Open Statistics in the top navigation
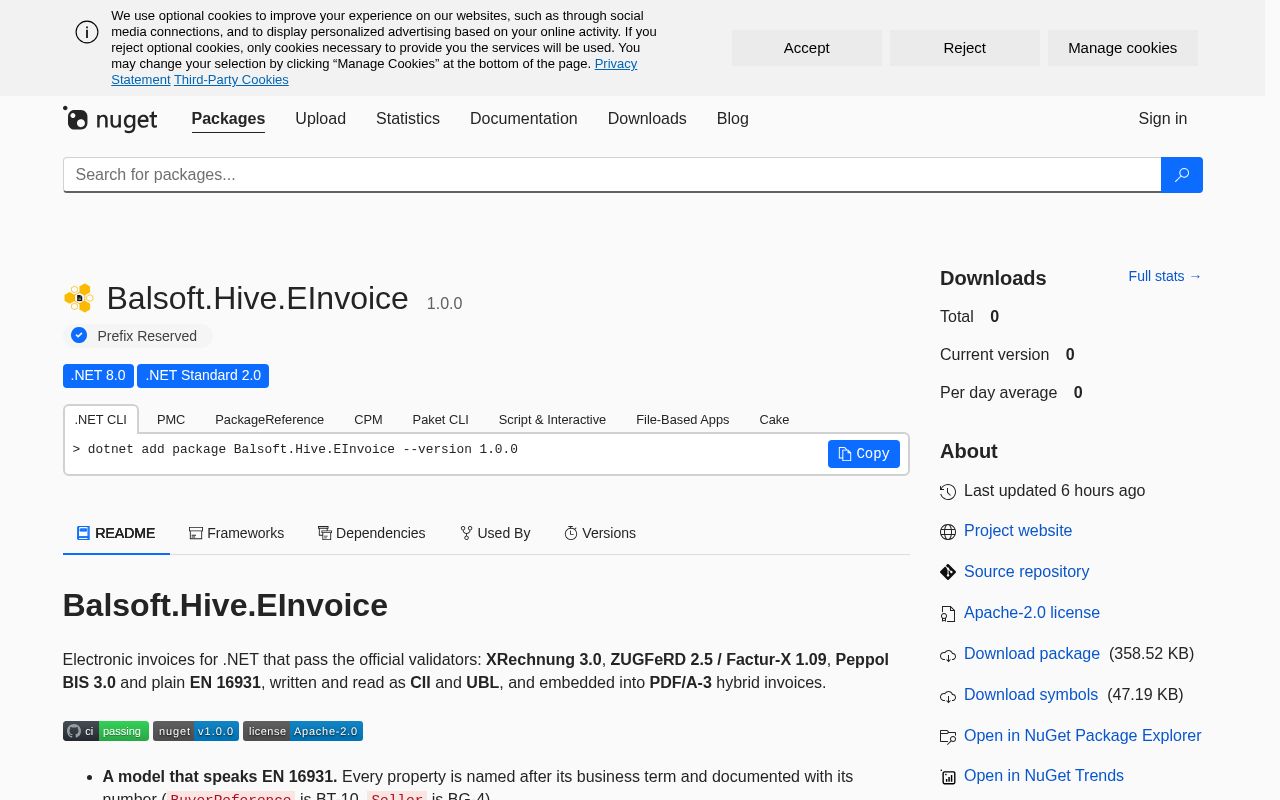 (x=408, y=118)
